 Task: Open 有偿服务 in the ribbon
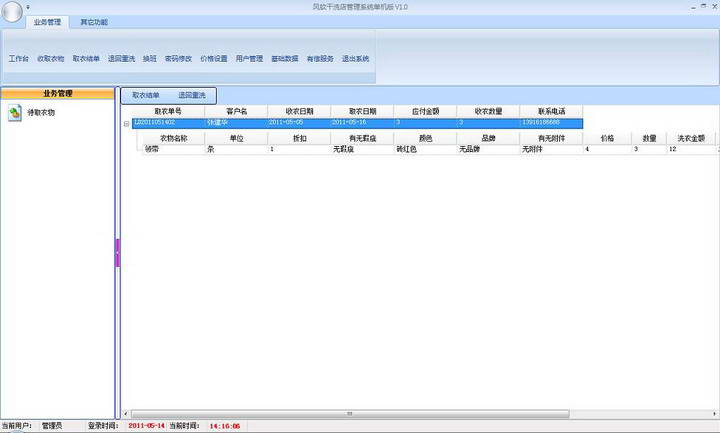coord(320,59)
